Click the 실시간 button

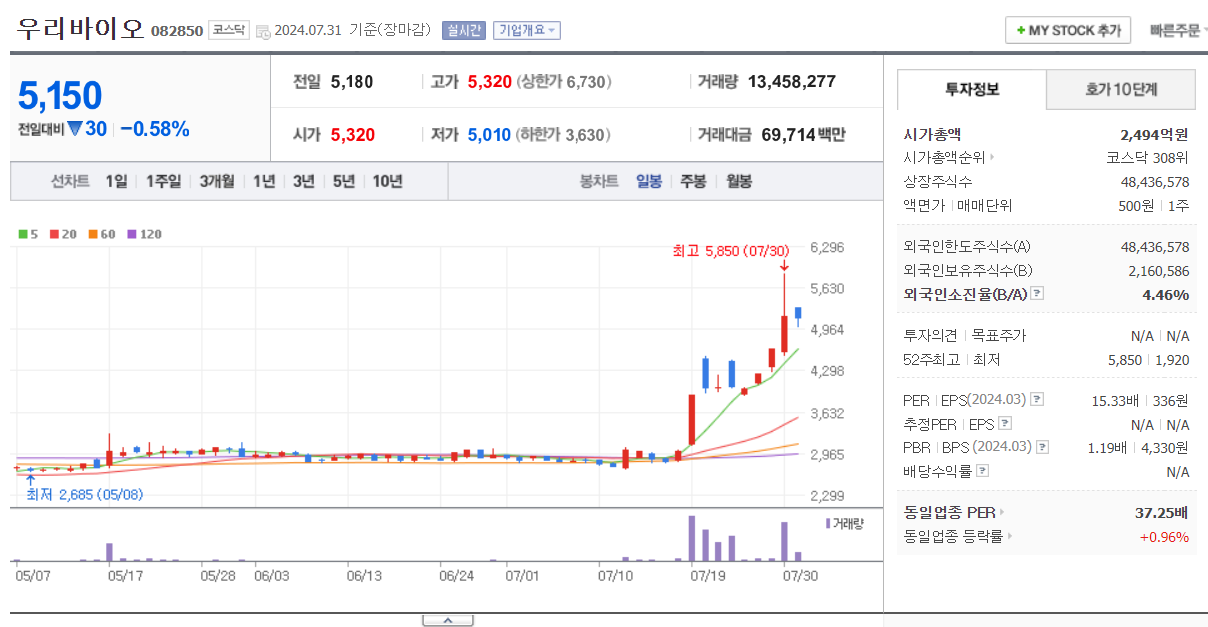click(x=464, y=31)
